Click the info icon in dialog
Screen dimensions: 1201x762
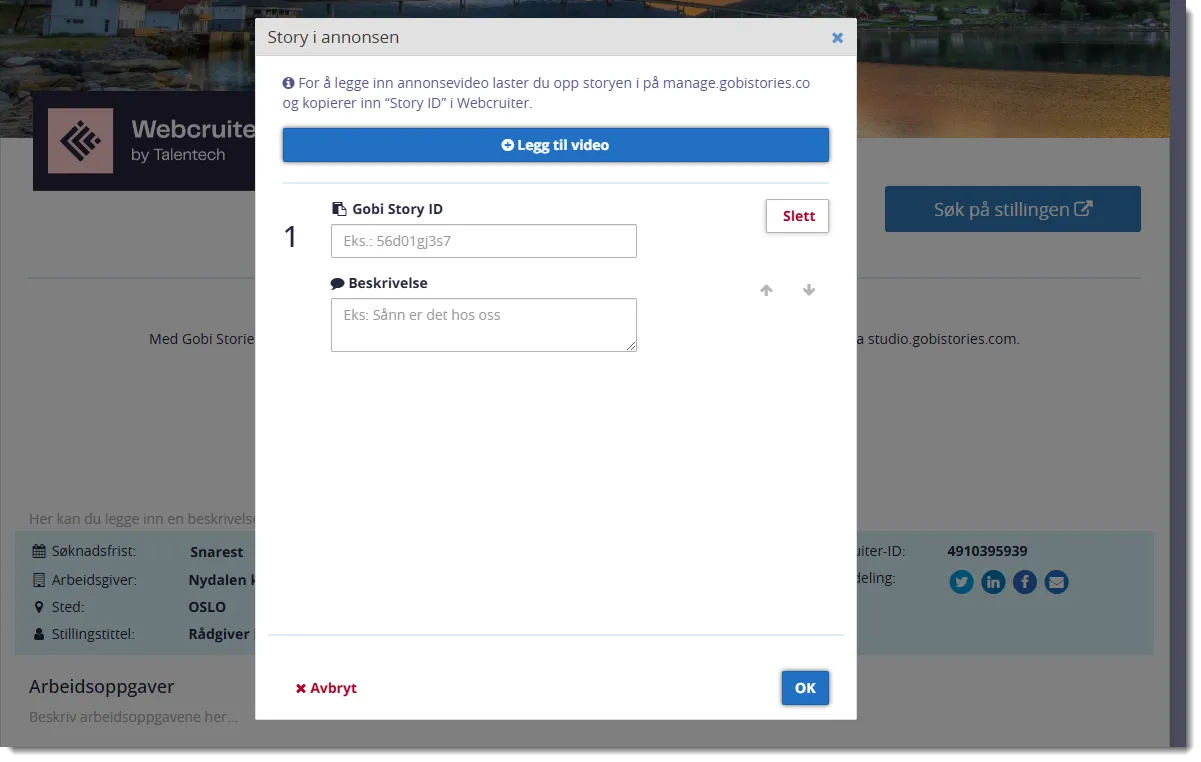289,84
